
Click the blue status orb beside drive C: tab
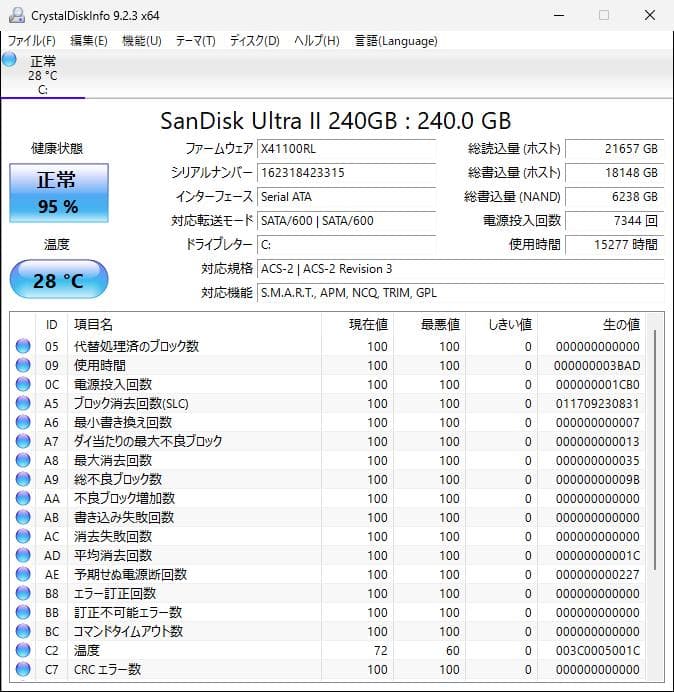pyautogui.click(x=9, y=60)
